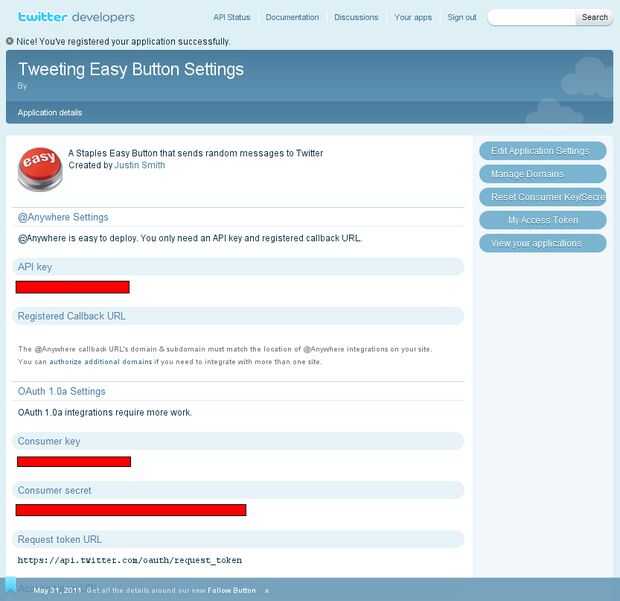Screen dimensions: 620x601
Task: Click the app description about Staples Easy Button
Action: click(196, 153)
